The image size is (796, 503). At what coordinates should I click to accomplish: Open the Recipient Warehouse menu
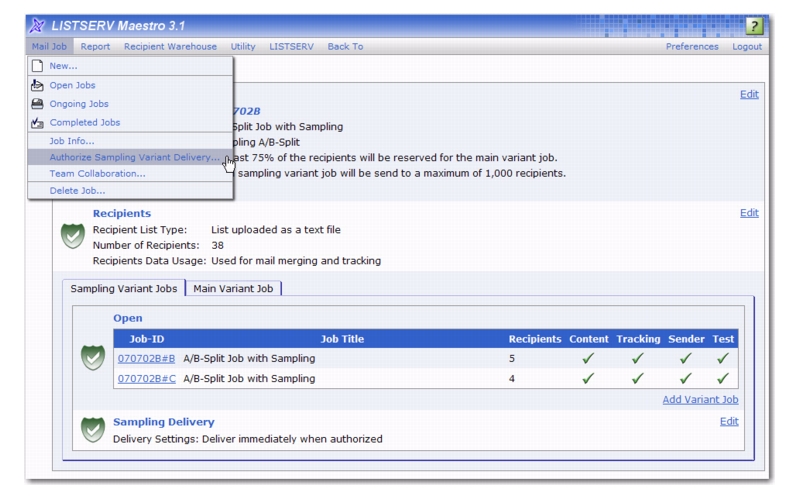click(x=170, y=46)
